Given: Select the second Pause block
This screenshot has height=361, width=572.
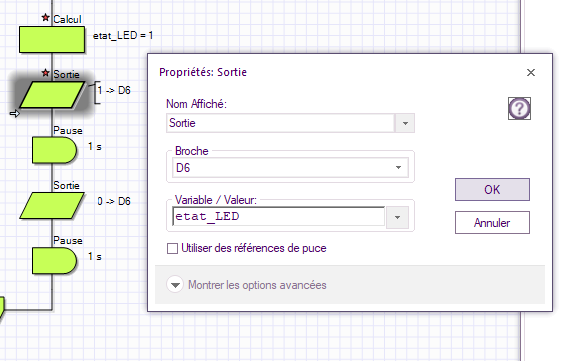Looking at the screenshot, I should coord(54,261).
